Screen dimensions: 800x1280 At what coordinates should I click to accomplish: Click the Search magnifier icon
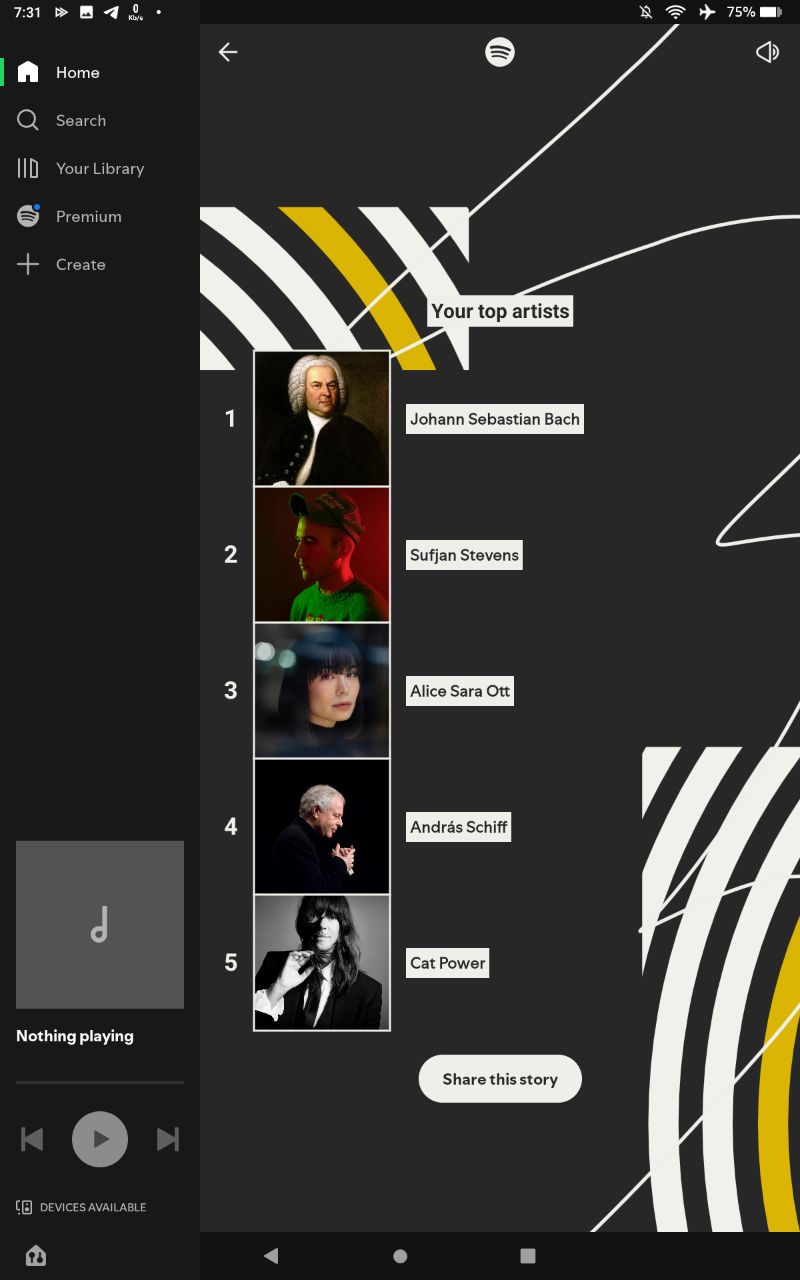(x=28, y=120)
